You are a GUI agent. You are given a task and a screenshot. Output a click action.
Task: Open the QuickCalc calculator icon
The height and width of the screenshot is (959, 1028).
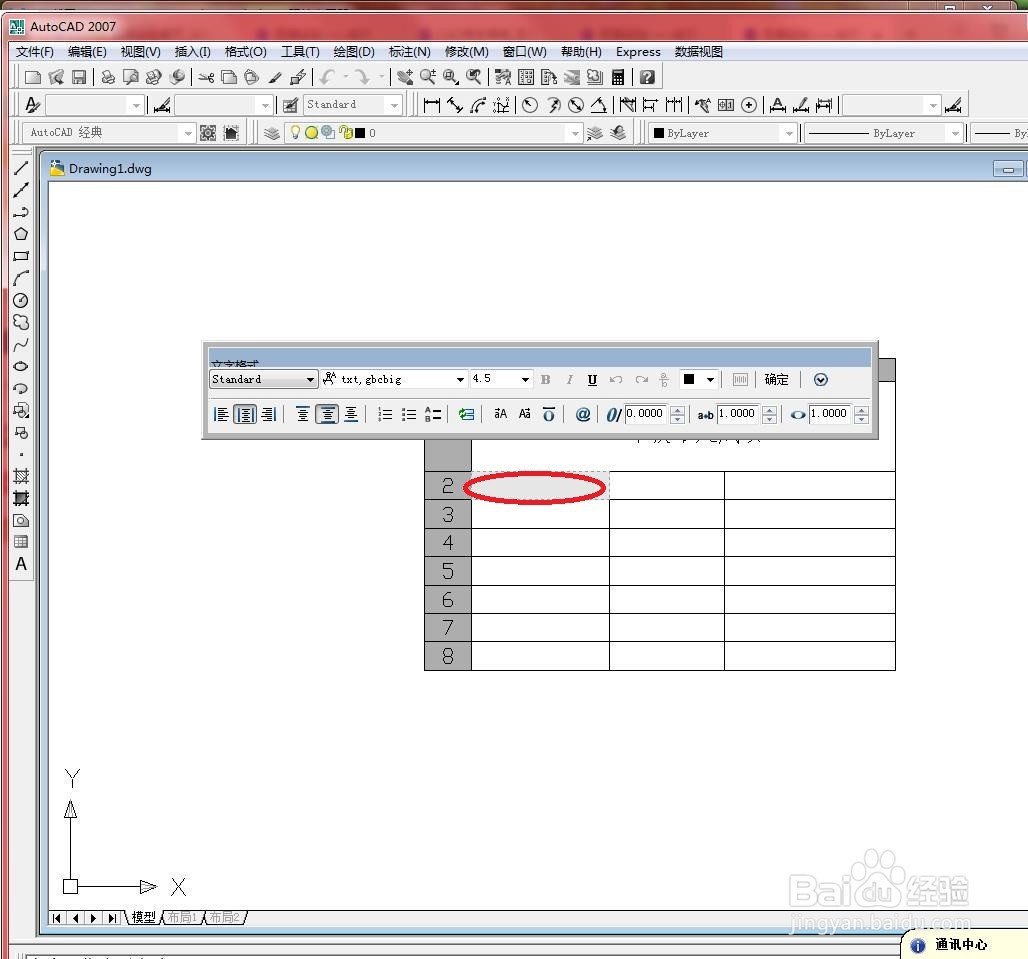pyautogui.click(x=618, y=77)
